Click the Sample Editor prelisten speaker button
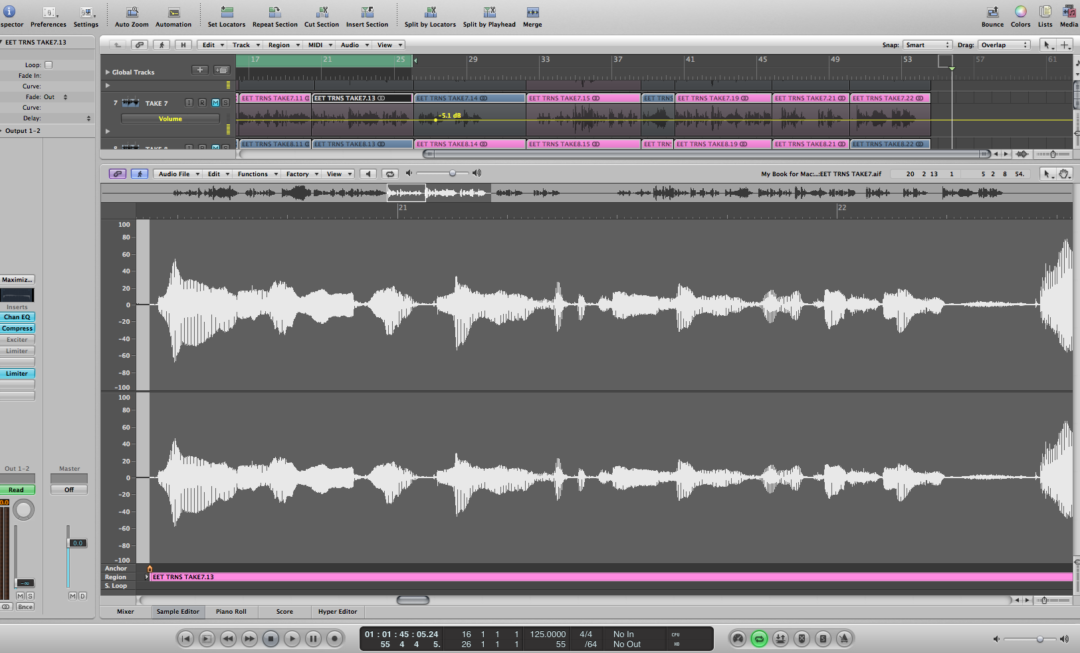The image size is (1080, 653). [x=368, y=174]
